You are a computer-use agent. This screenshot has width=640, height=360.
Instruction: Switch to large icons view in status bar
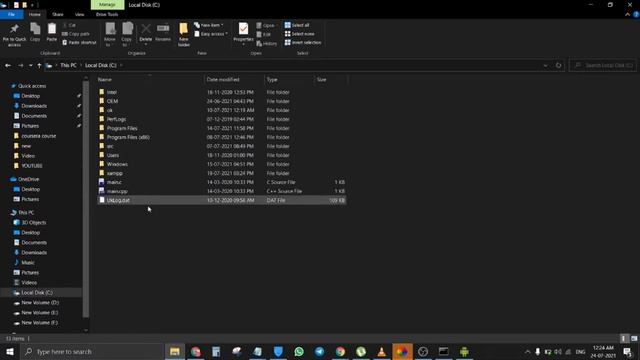(x=634, y=339)
